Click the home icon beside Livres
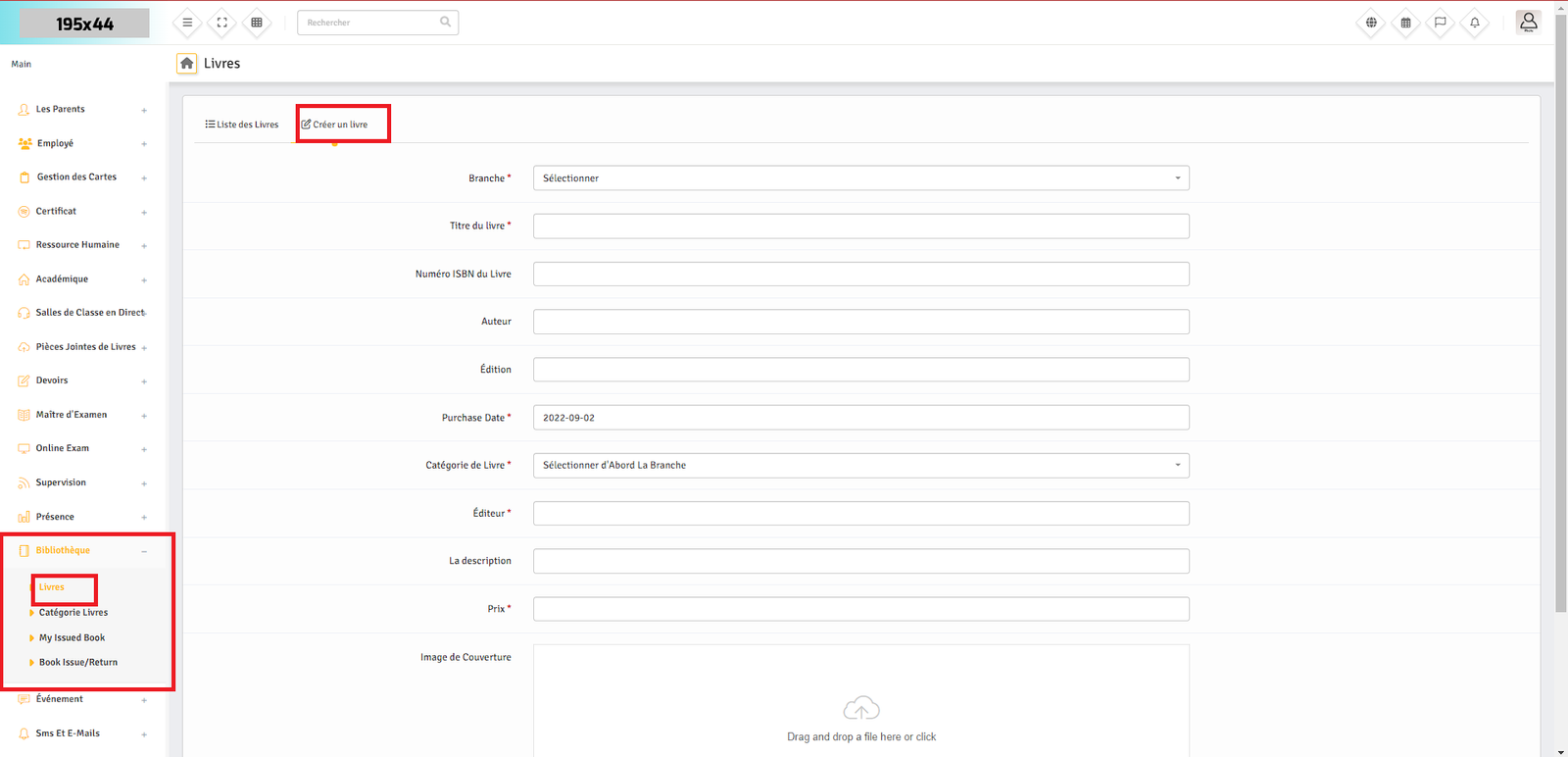 [x=186, y=64]
